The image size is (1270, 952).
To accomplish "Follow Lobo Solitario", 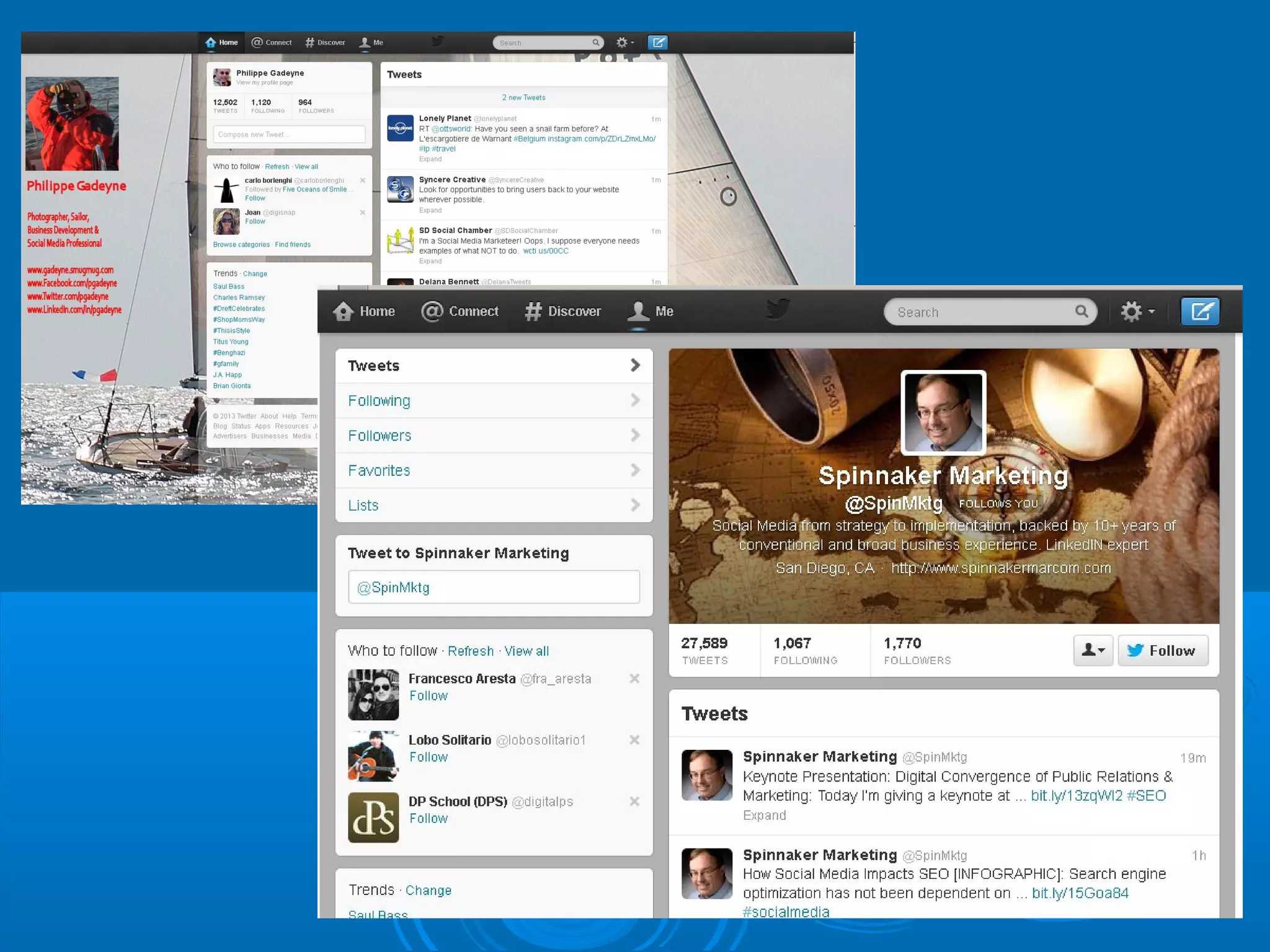I will click(x=429, y=757).
